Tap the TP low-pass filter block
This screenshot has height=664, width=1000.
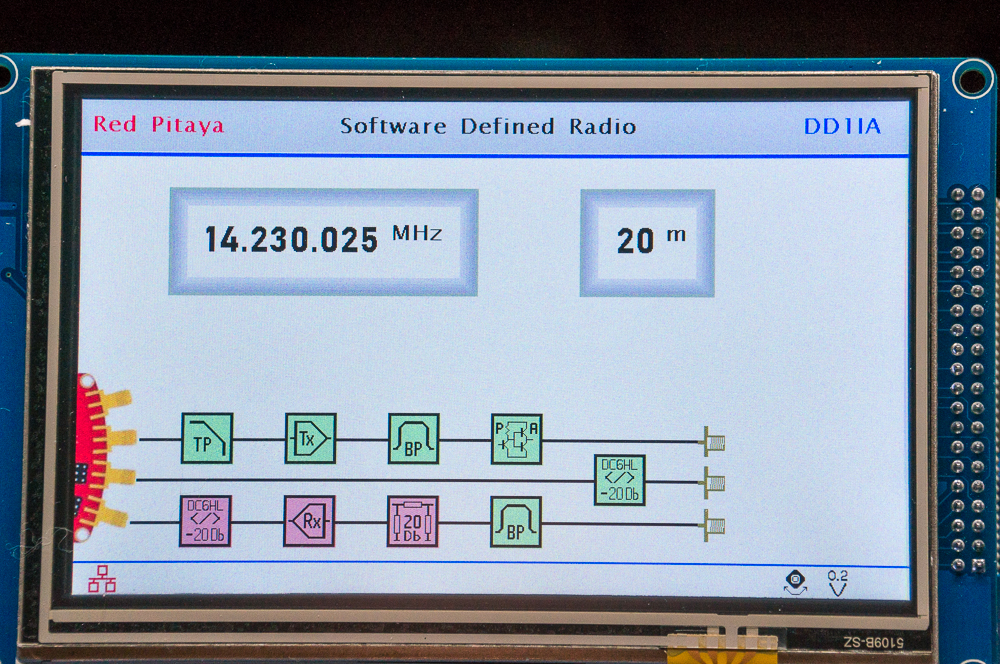point(207,438)
